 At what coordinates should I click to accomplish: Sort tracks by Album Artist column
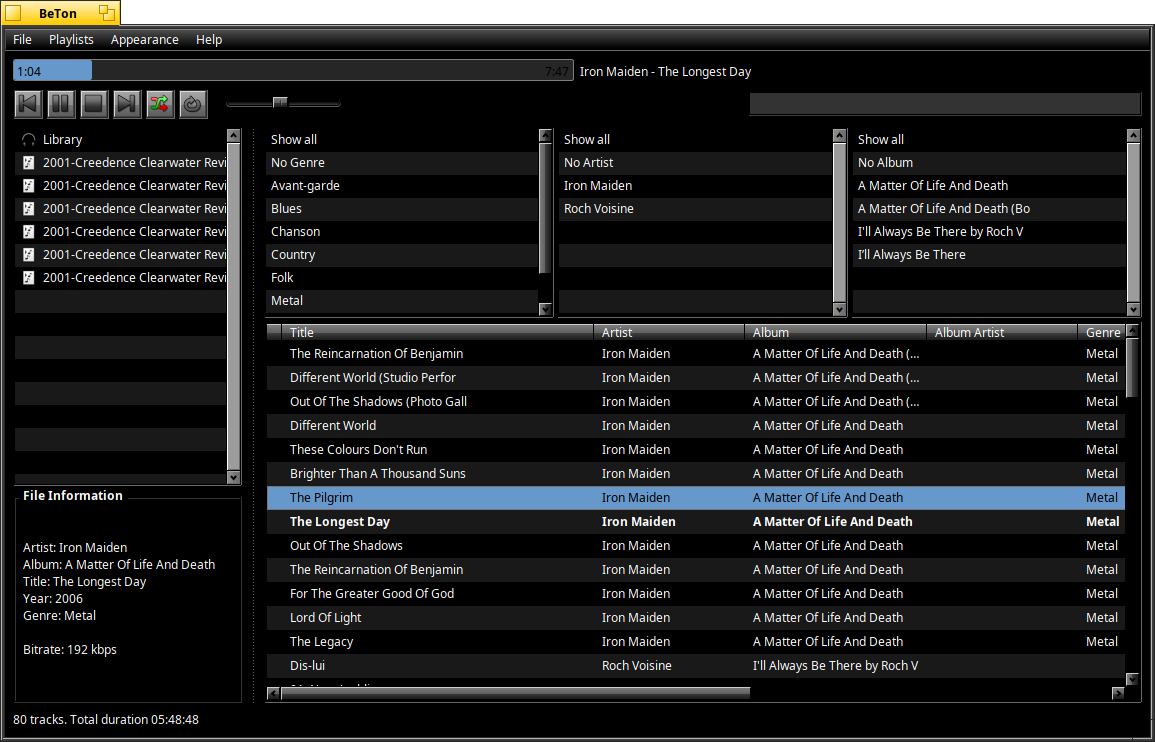969,332
